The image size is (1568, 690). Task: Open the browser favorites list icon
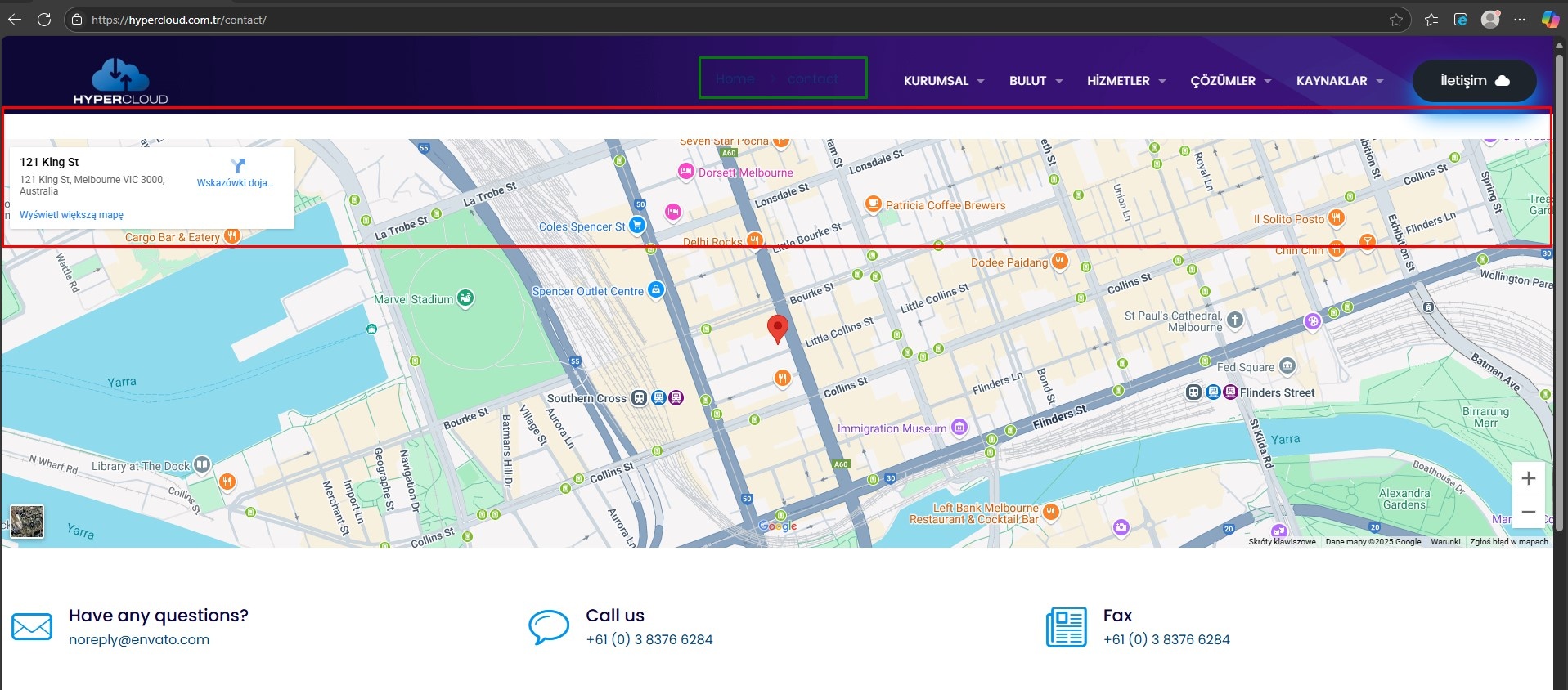tap(1431, 20)
